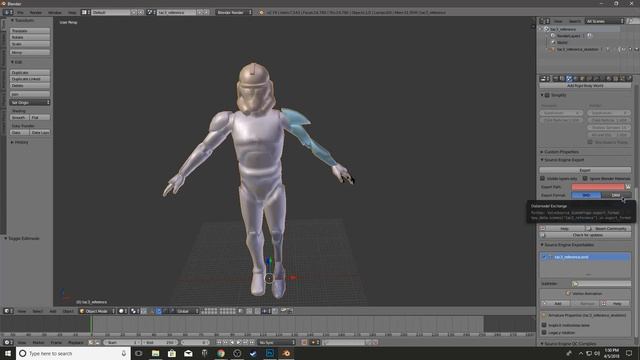Open File Explorer from the taskbar
640x360 pixels.
[156, 353]
